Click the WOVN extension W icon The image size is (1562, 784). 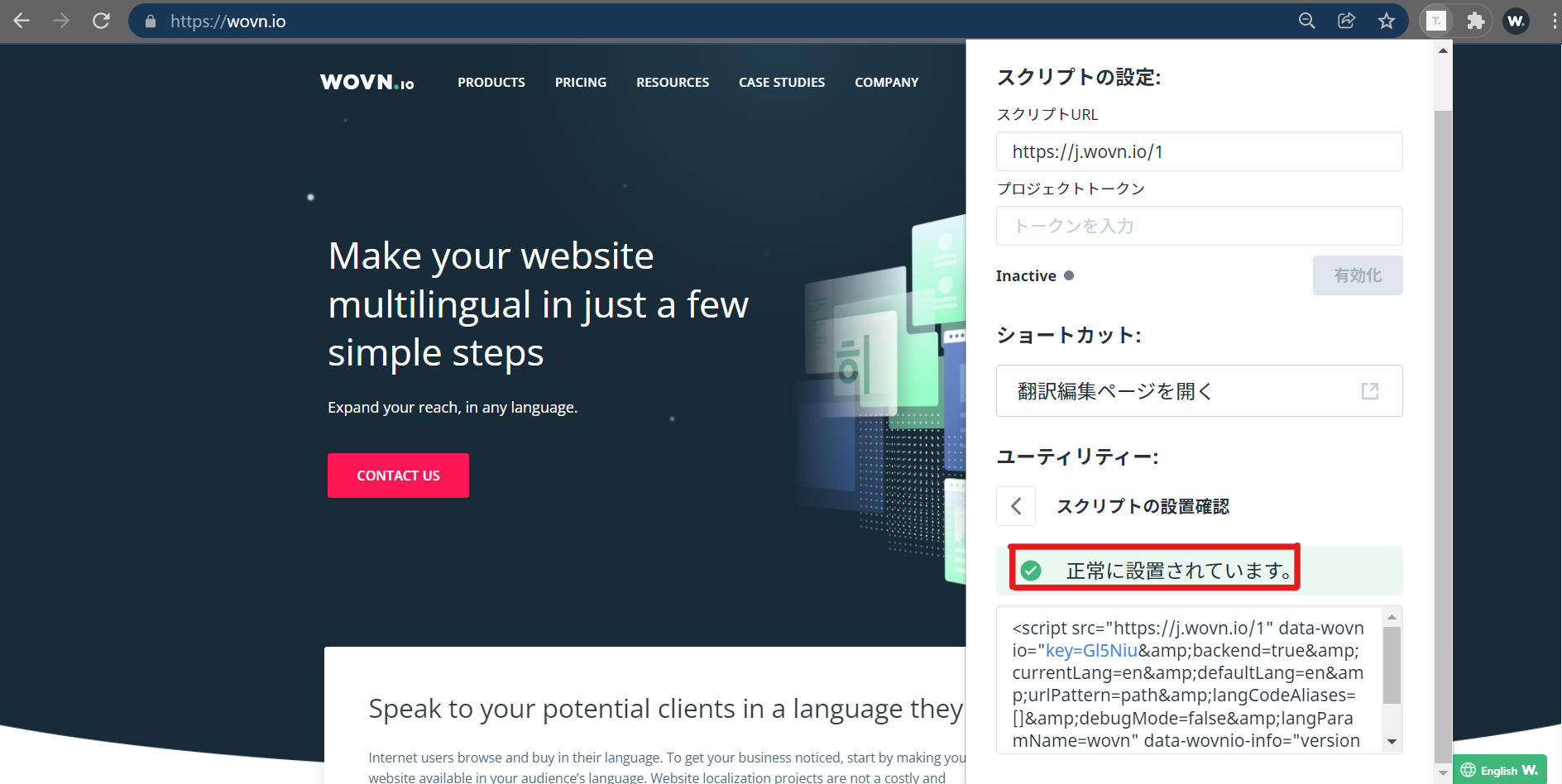point(1516,21)
